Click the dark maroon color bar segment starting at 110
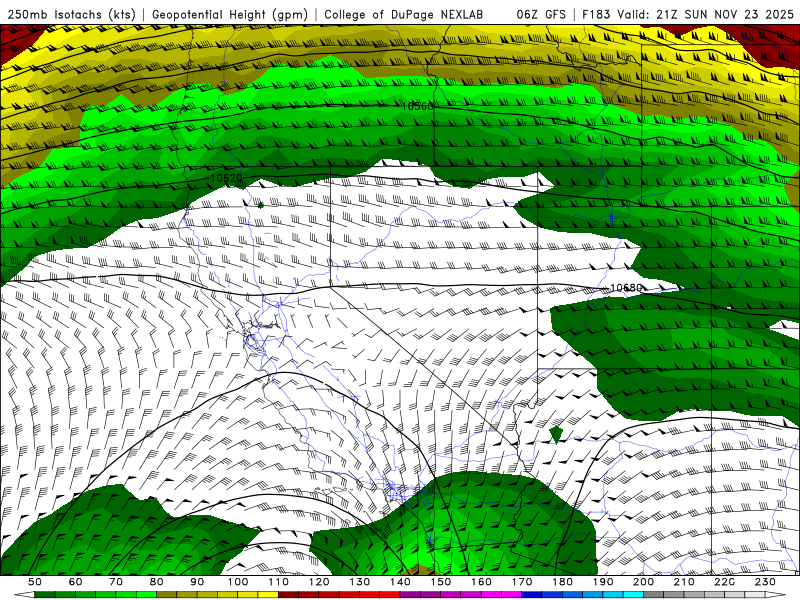 (x=288, y=596)
